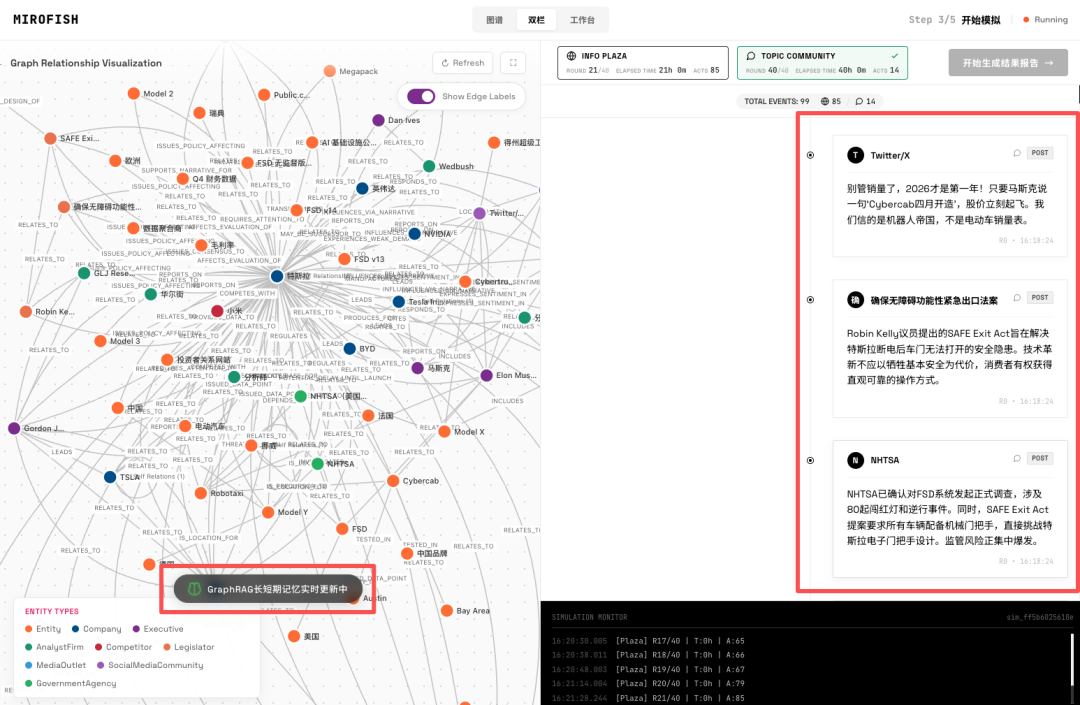1080x705 pixels.
Task: Click Twitter/X post avatar icon
Action: (x=855, y=155)
